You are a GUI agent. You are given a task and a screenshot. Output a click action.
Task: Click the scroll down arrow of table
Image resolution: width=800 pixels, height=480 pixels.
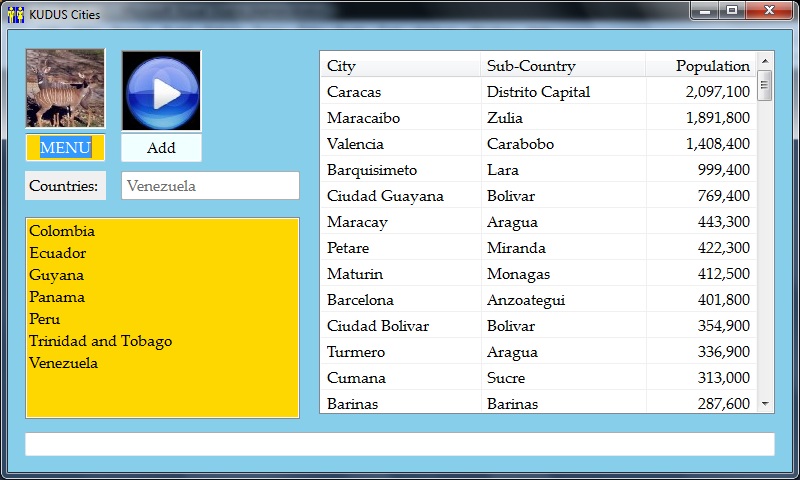[766, 403]
